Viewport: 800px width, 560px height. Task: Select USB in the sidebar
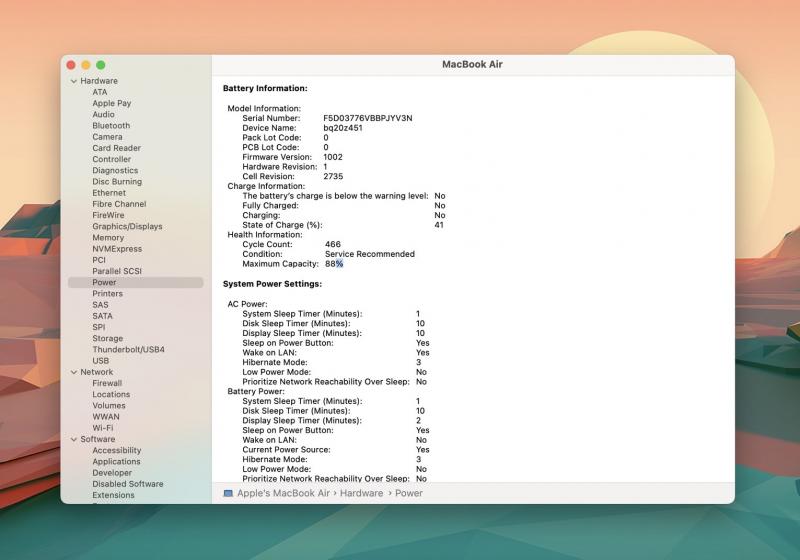101,362
